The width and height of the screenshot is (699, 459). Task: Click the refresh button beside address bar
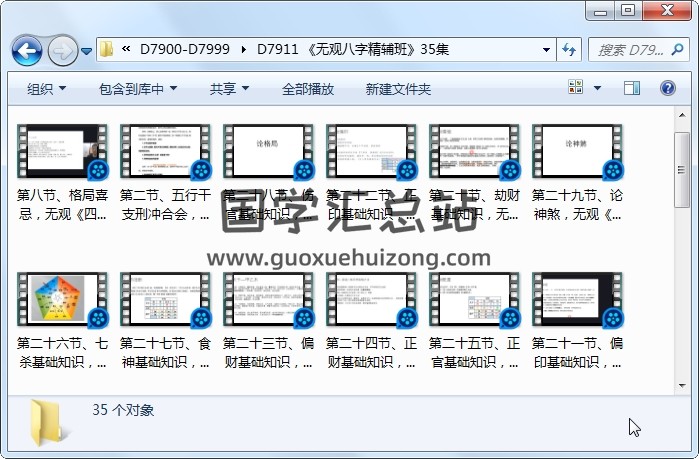coord(569,49)
